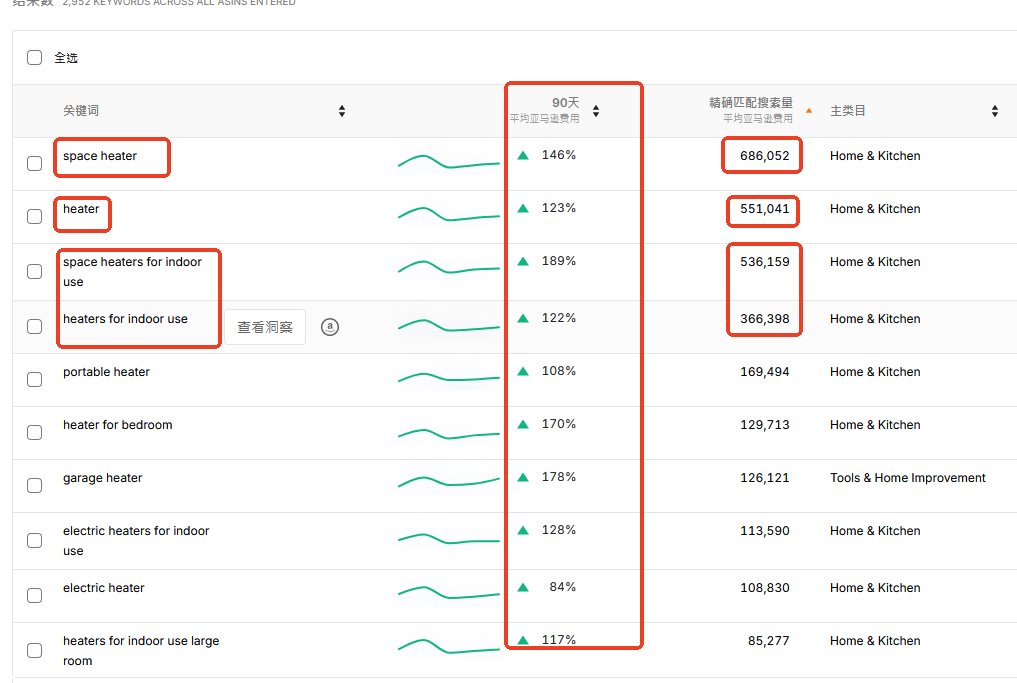Click keyword heaters for indoor use
Screen dimensions: 1017x683
tap(125, 319)
